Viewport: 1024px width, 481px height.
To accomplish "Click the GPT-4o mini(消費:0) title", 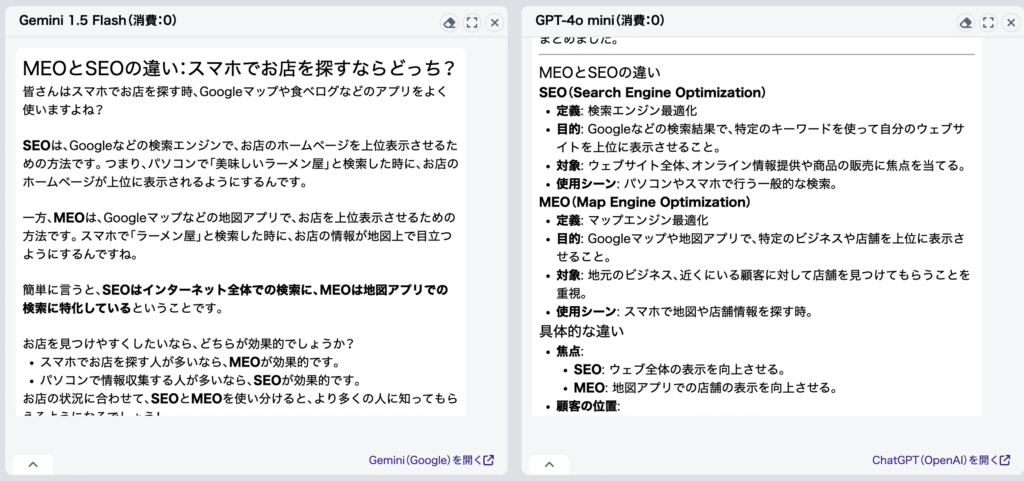I will point(600,21).
